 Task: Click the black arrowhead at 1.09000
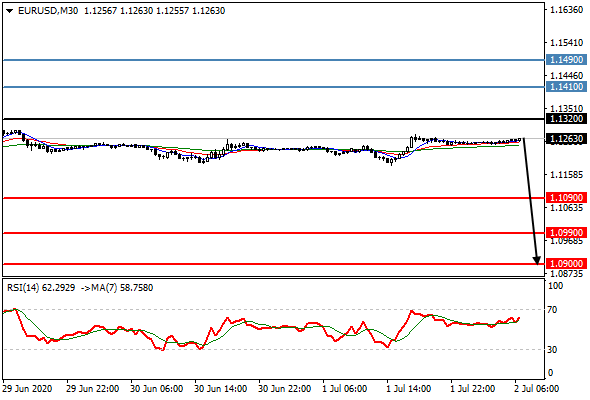537,260
